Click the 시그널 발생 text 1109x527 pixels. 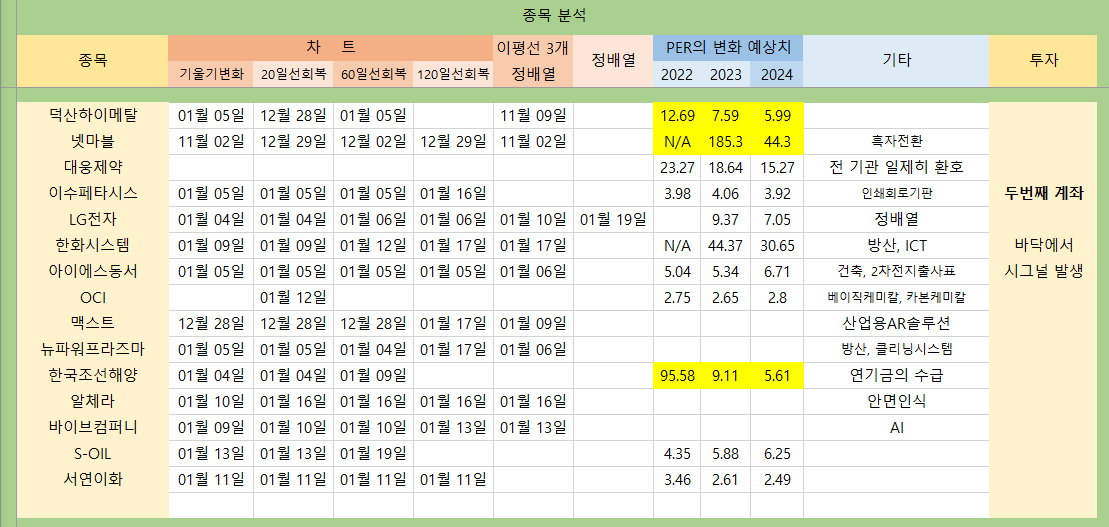pyautogui.click(x=1044, y=272)
